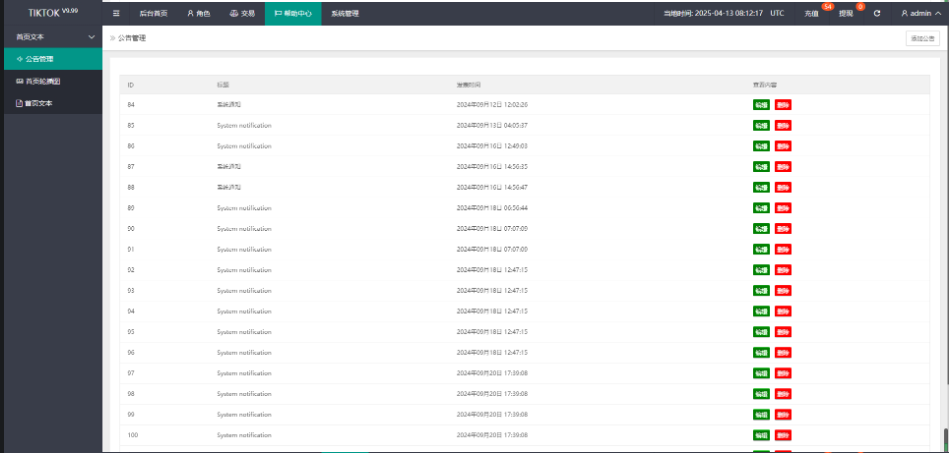Viewport: 949px width, 453px height.
Task: Go to the 后台首页 tab
Action: (x=153, y=13)
